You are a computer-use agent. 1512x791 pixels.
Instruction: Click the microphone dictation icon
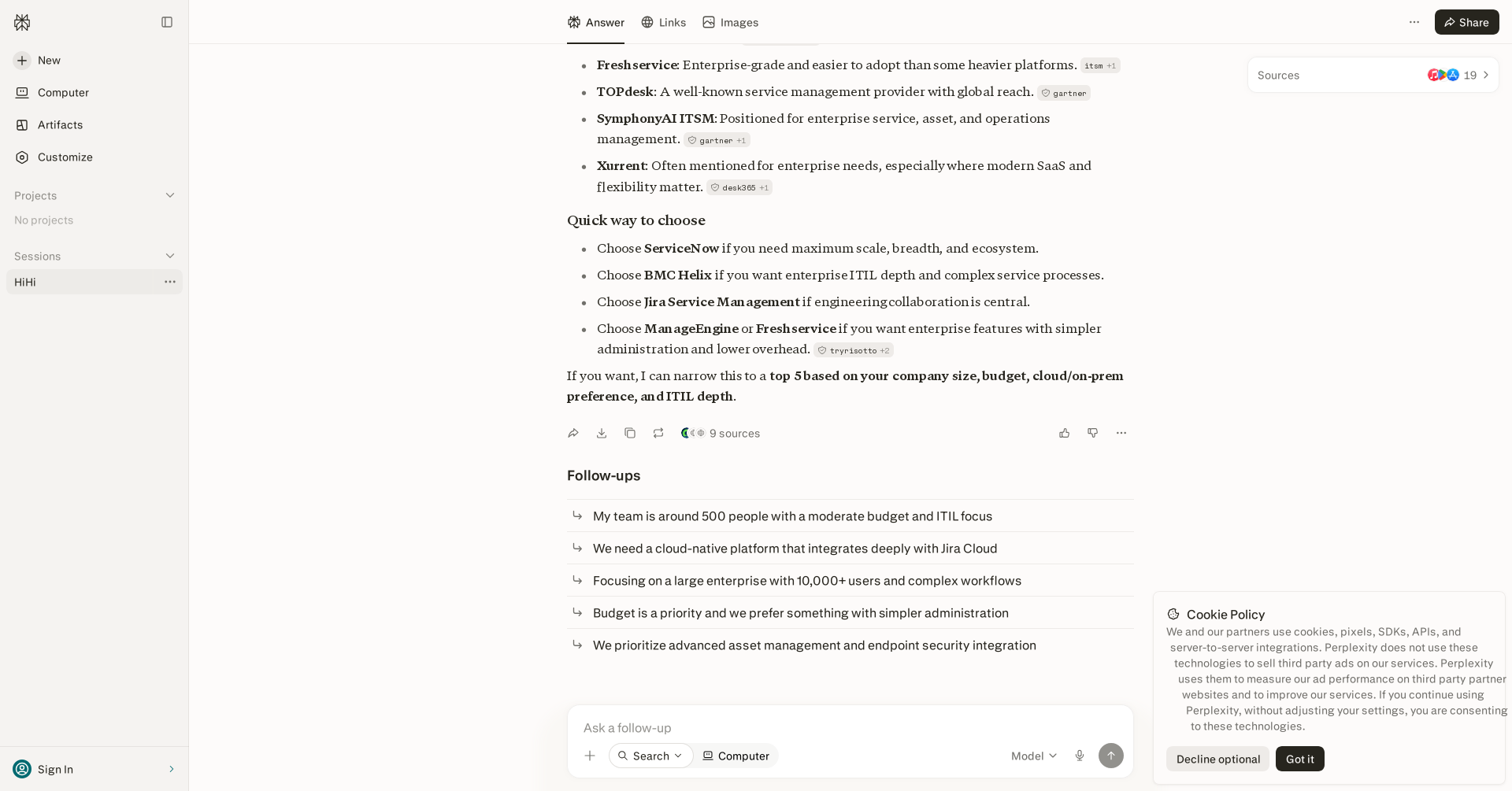coord(1080,756)
